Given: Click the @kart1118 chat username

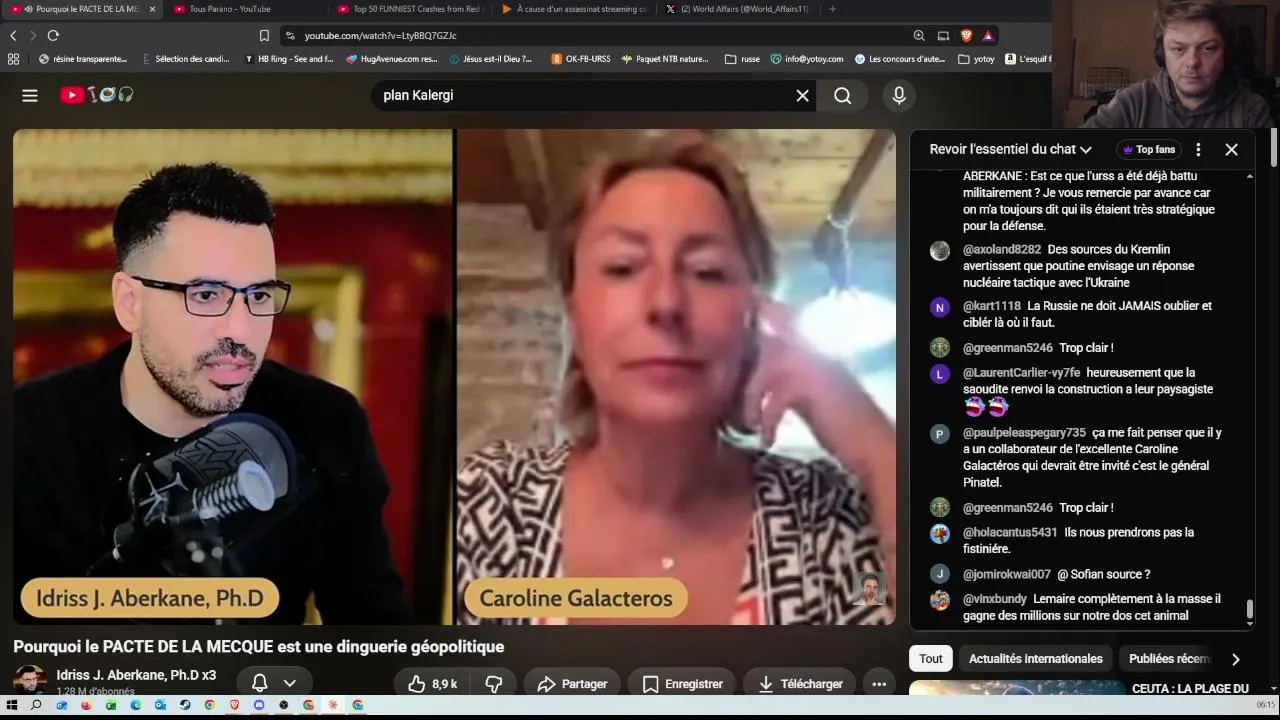Looking at the screenshot, I should pos(992,306).
